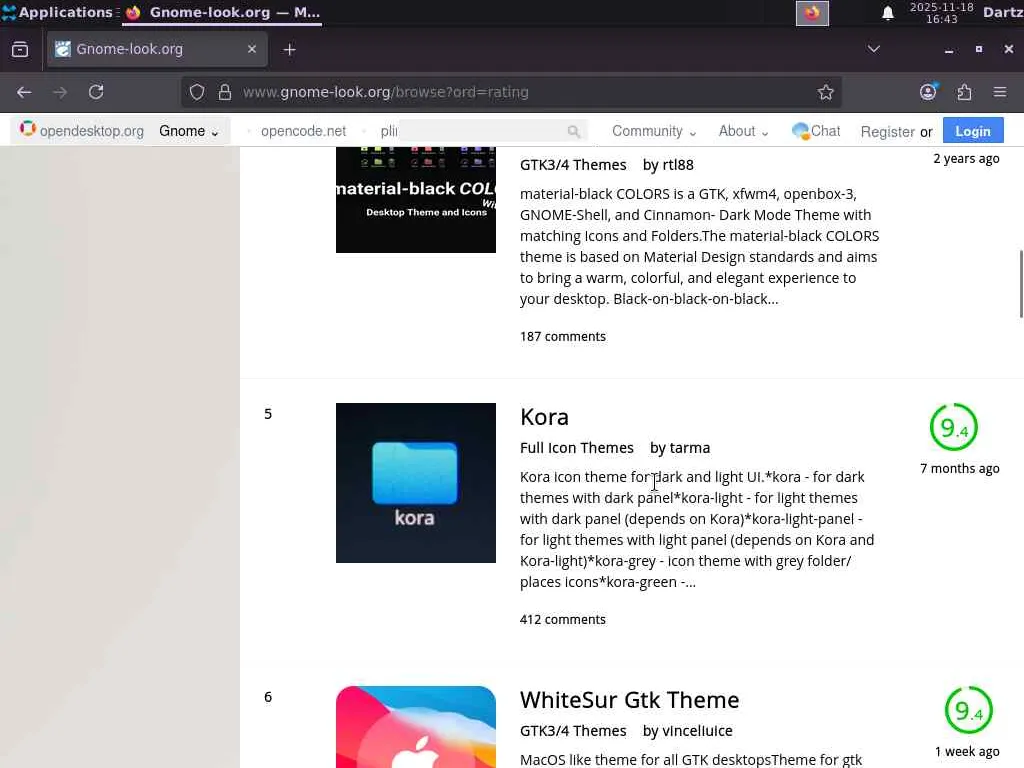This screenshot has height=768, width=1024.
Task: Click the Dartz username in panel
Action: pyautogui.click(x=1002, y=12)
